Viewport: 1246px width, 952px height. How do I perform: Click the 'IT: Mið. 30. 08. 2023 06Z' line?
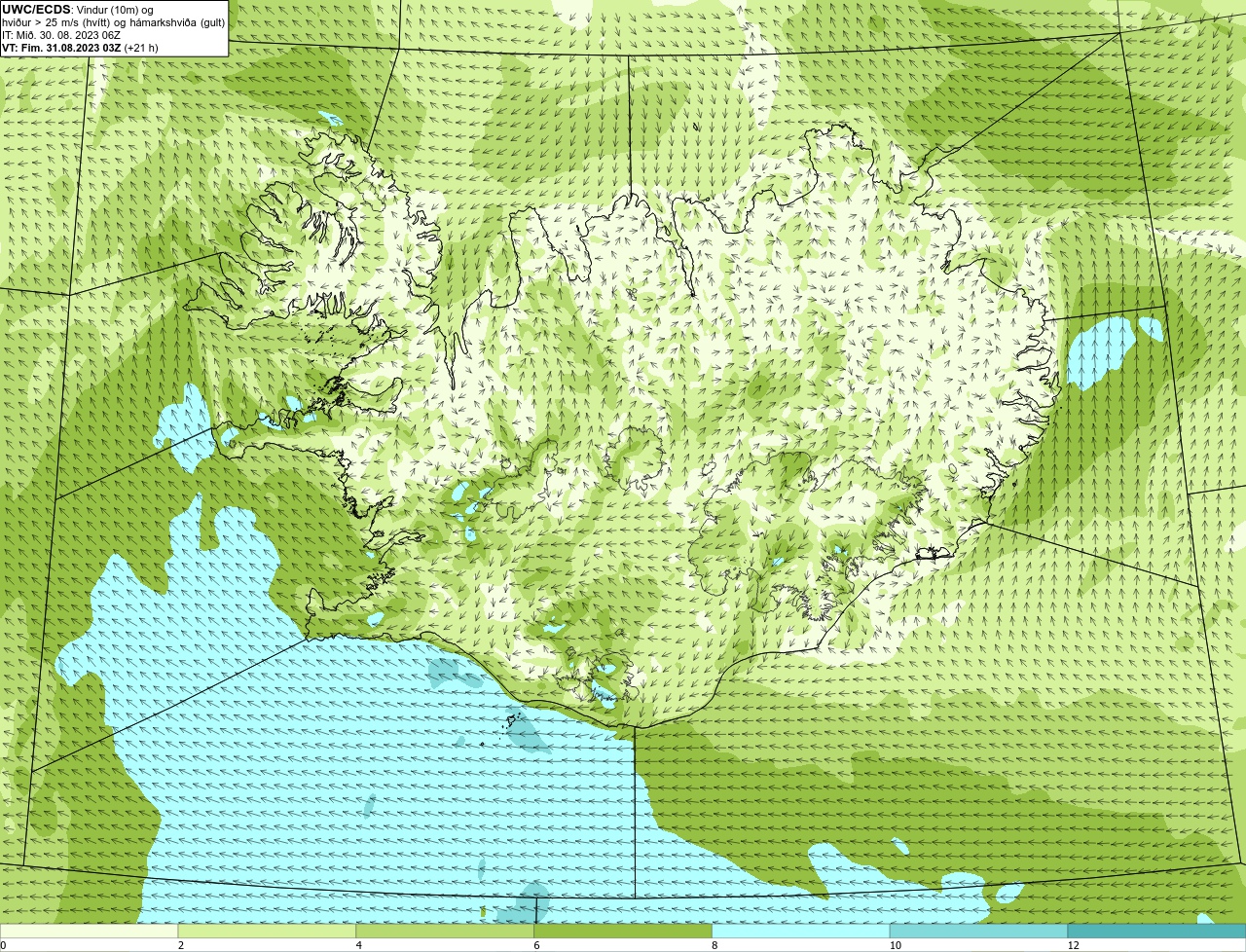[60, 35]
